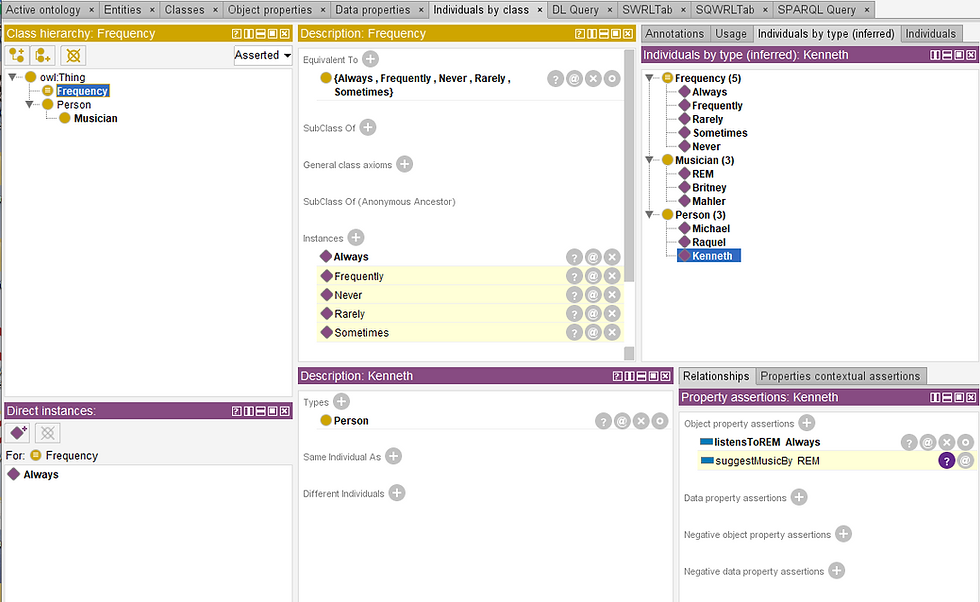Click the Person type link for Kenneth
The height and width of the screenshot is (602, 980).
[351, 421]
